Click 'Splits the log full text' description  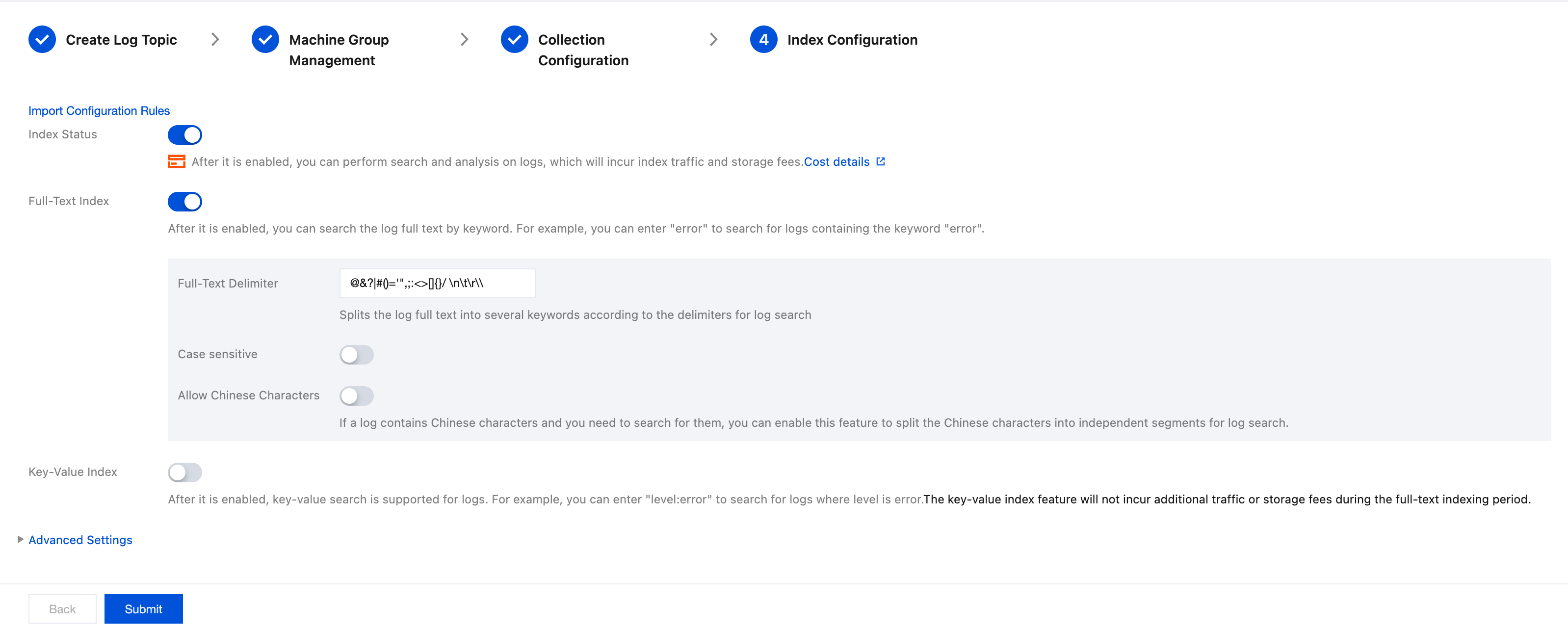575,315
